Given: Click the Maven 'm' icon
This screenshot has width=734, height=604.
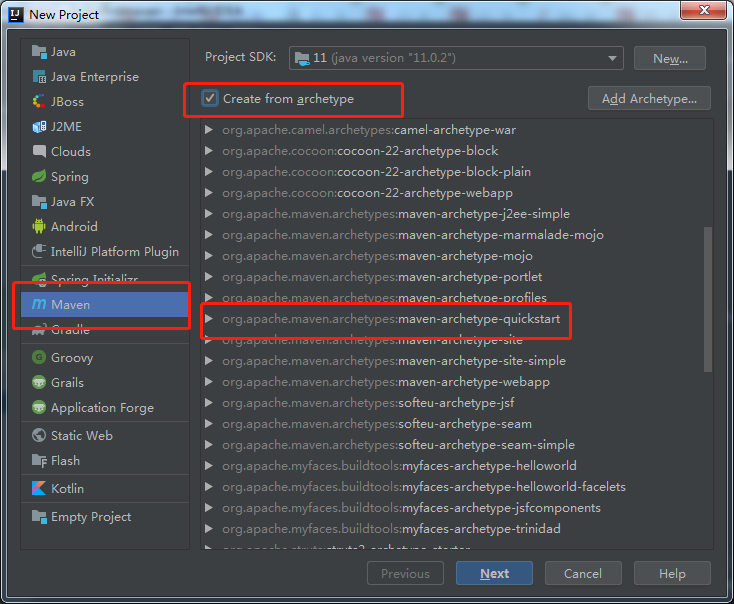Looking at the screenshot, I should pos(39,304).
